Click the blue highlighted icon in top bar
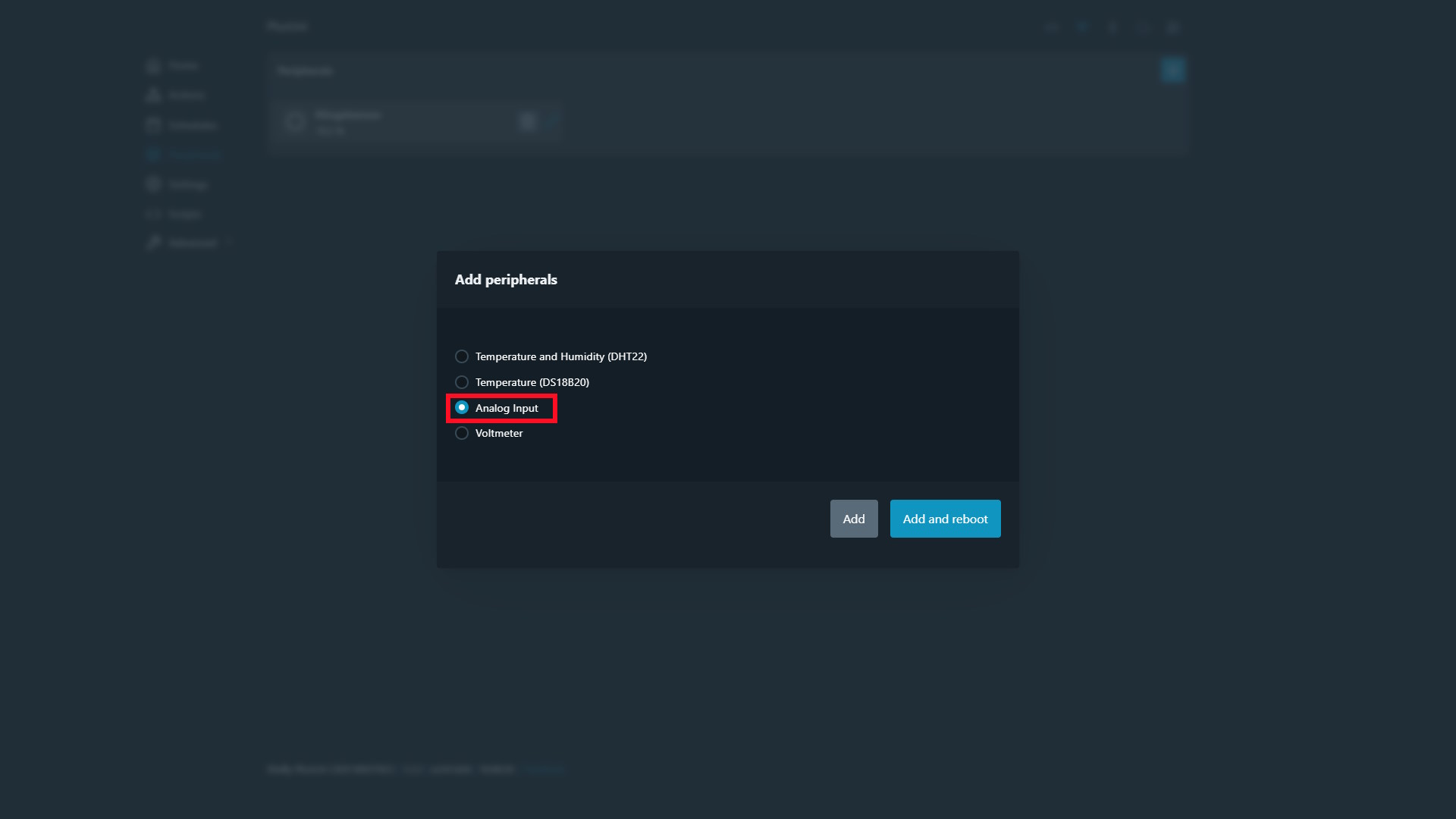Viewport: 1456px width, 819px height. pos(1082,27)
